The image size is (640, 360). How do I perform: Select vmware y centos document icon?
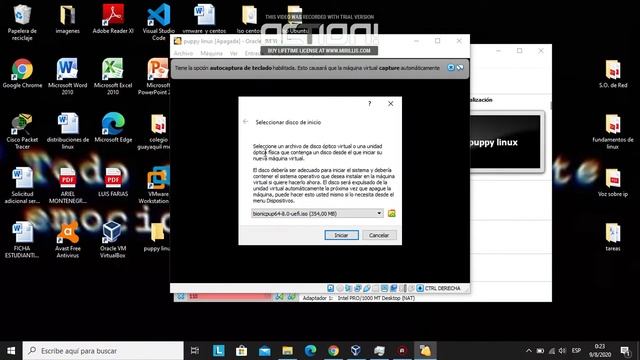point(204,19)
